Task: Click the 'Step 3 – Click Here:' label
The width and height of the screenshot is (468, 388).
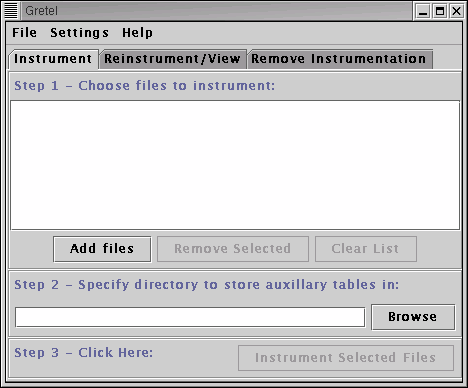Action: click(84, 352)
